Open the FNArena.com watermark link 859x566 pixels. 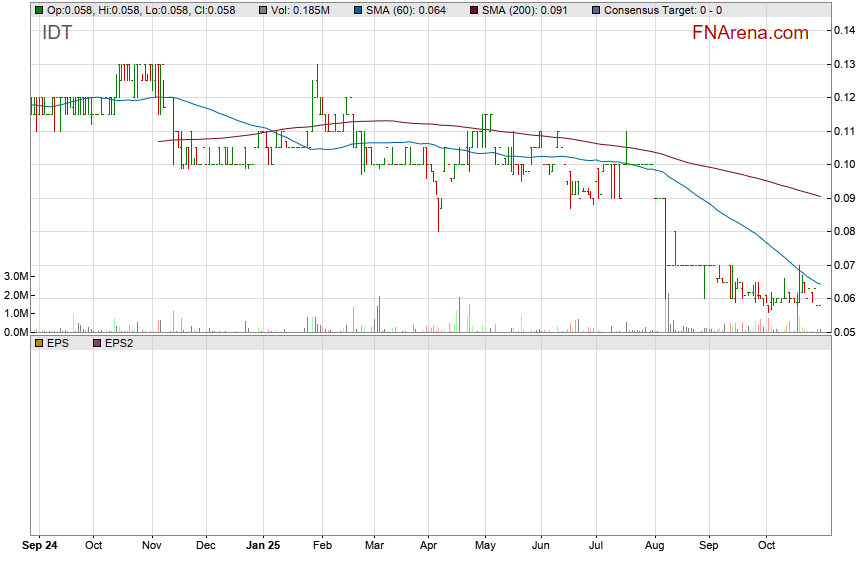point(750,33)
